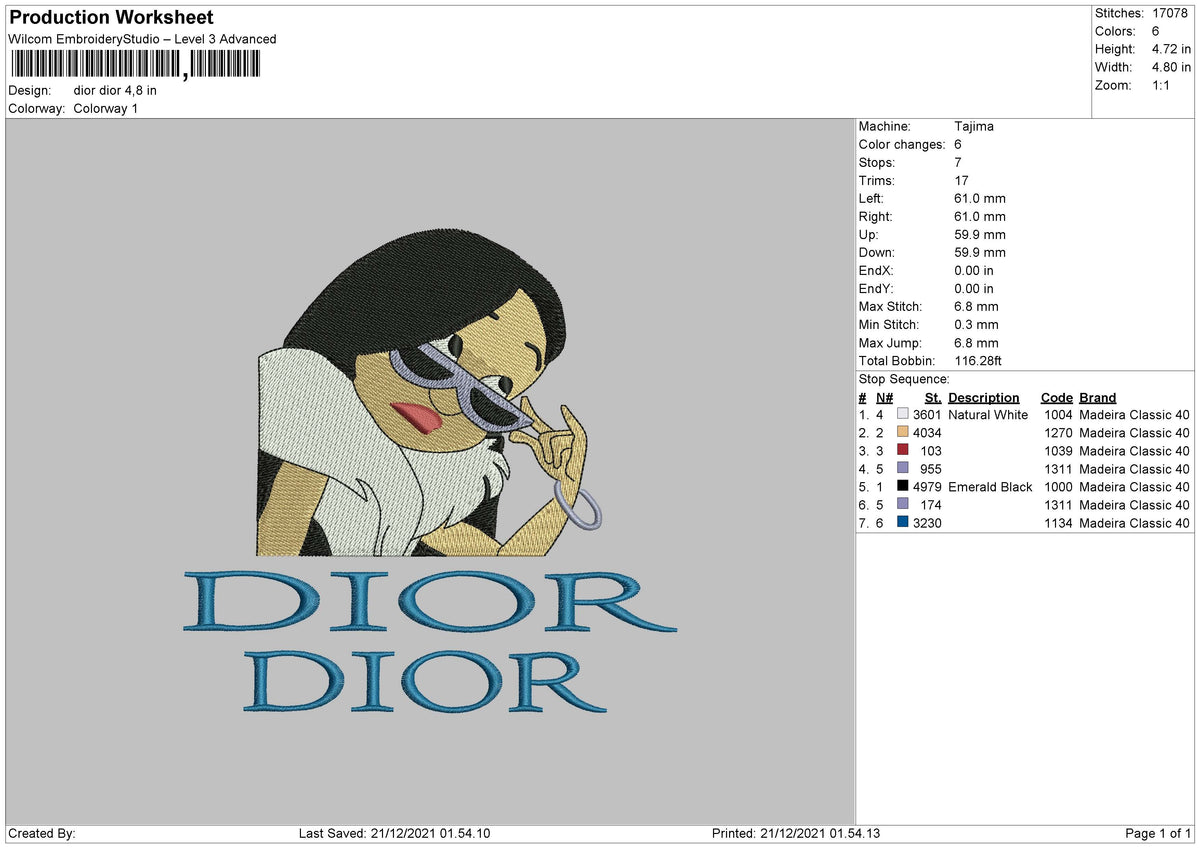Viewport: 1200px width, 848px height.
Task: Click the Stops value 7
Action: (958, 163)
